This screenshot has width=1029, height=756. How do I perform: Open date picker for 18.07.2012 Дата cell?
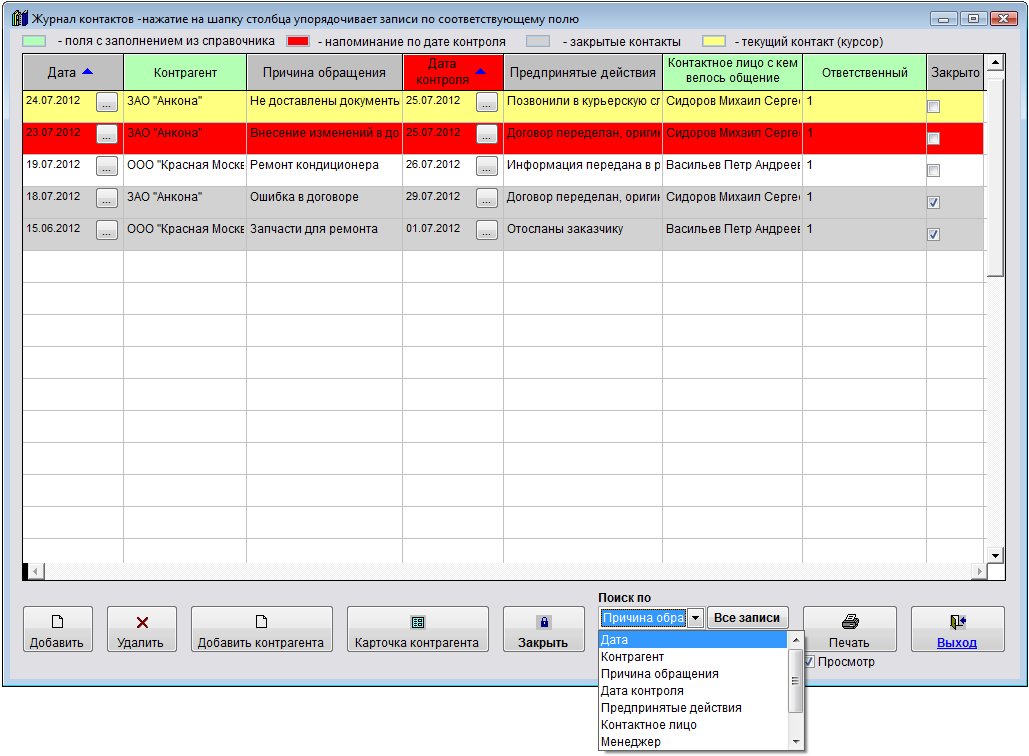click(107, 198)
